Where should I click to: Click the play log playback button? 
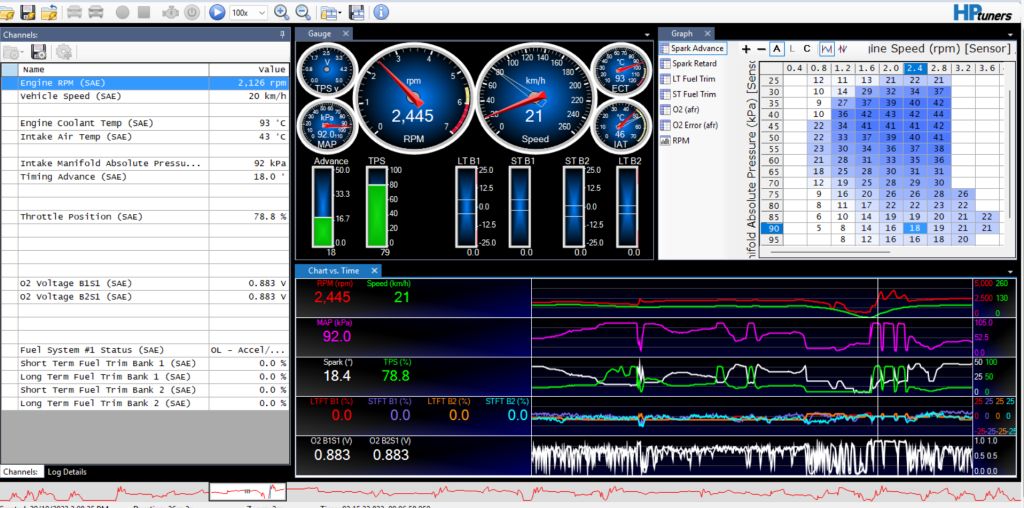pyautogui.click(x=217, y=12)
